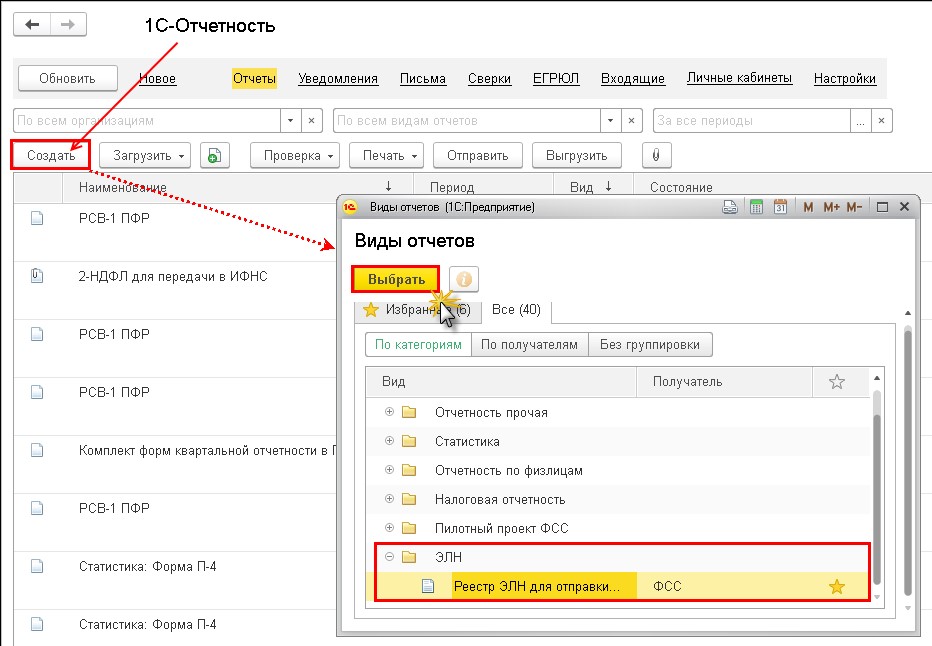Click the back navigation arrow
Image resolution: width=932 pixels, height=646 pixels.
(33, 25)
